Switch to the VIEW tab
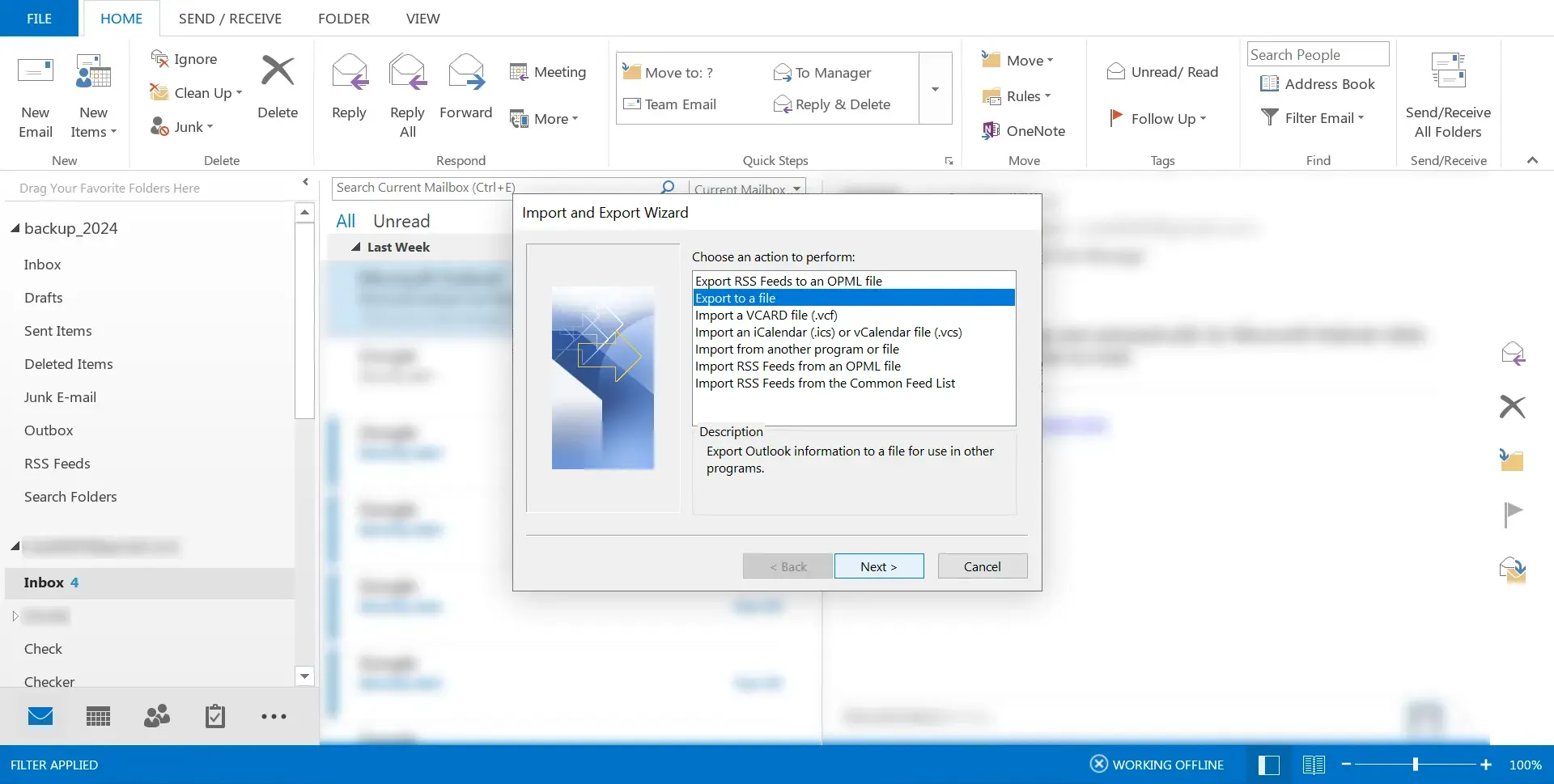 point(422,18)
